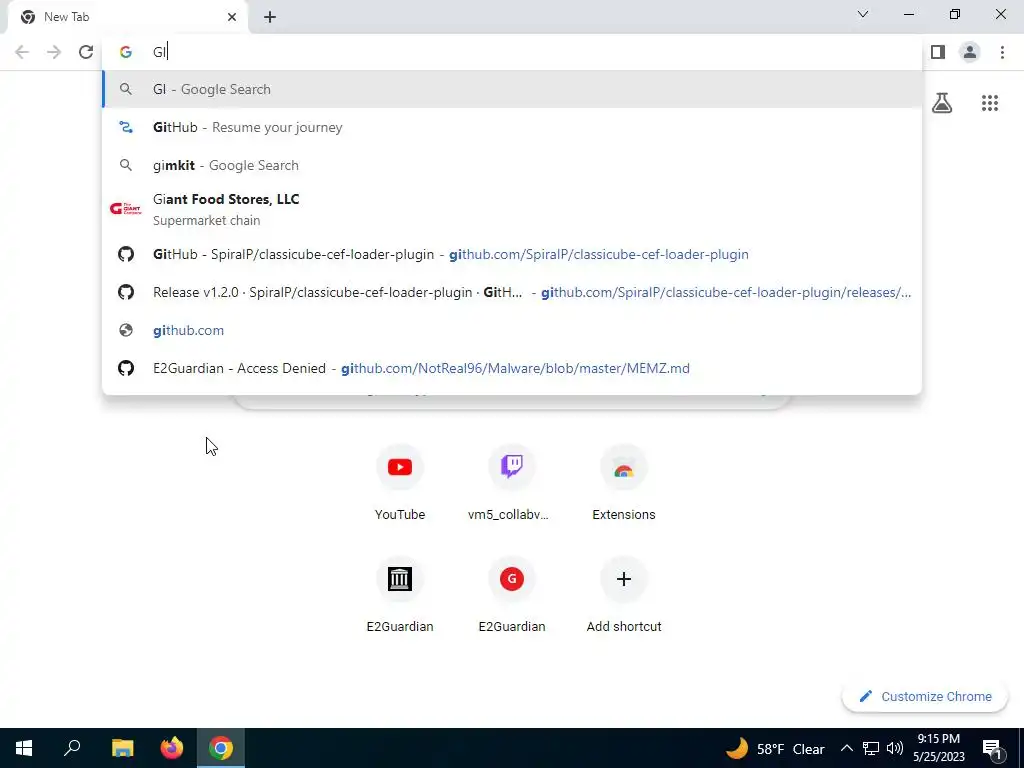Open the Chrome three-dot menu
1024x768 pixels.
1002,52
